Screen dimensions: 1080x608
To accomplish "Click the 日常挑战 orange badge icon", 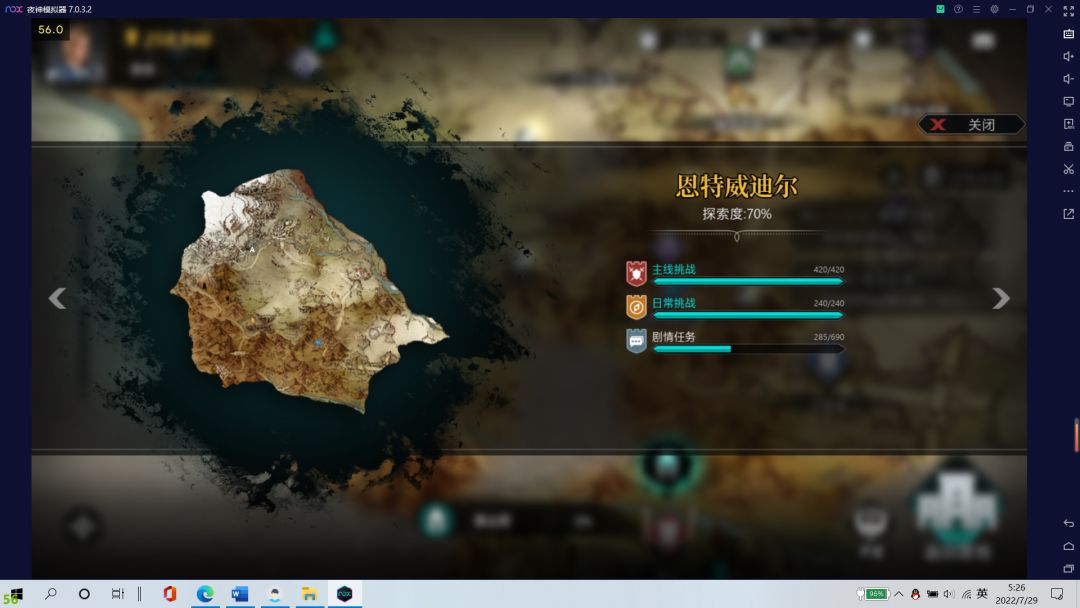I will coord(636,307).
